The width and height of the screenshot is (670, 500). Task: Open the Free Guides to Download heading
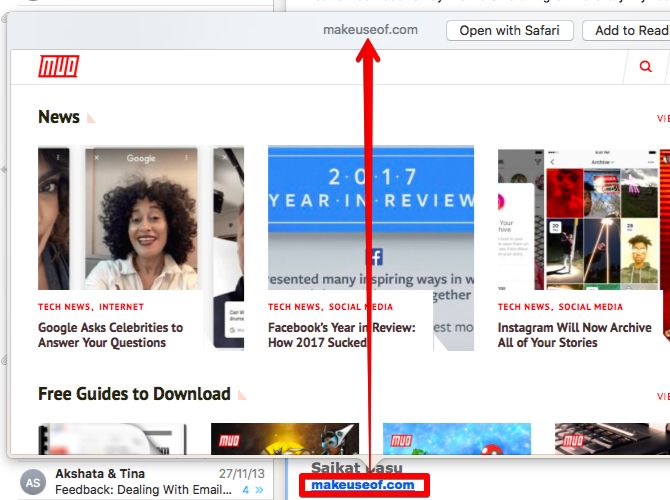click(134, 394)
